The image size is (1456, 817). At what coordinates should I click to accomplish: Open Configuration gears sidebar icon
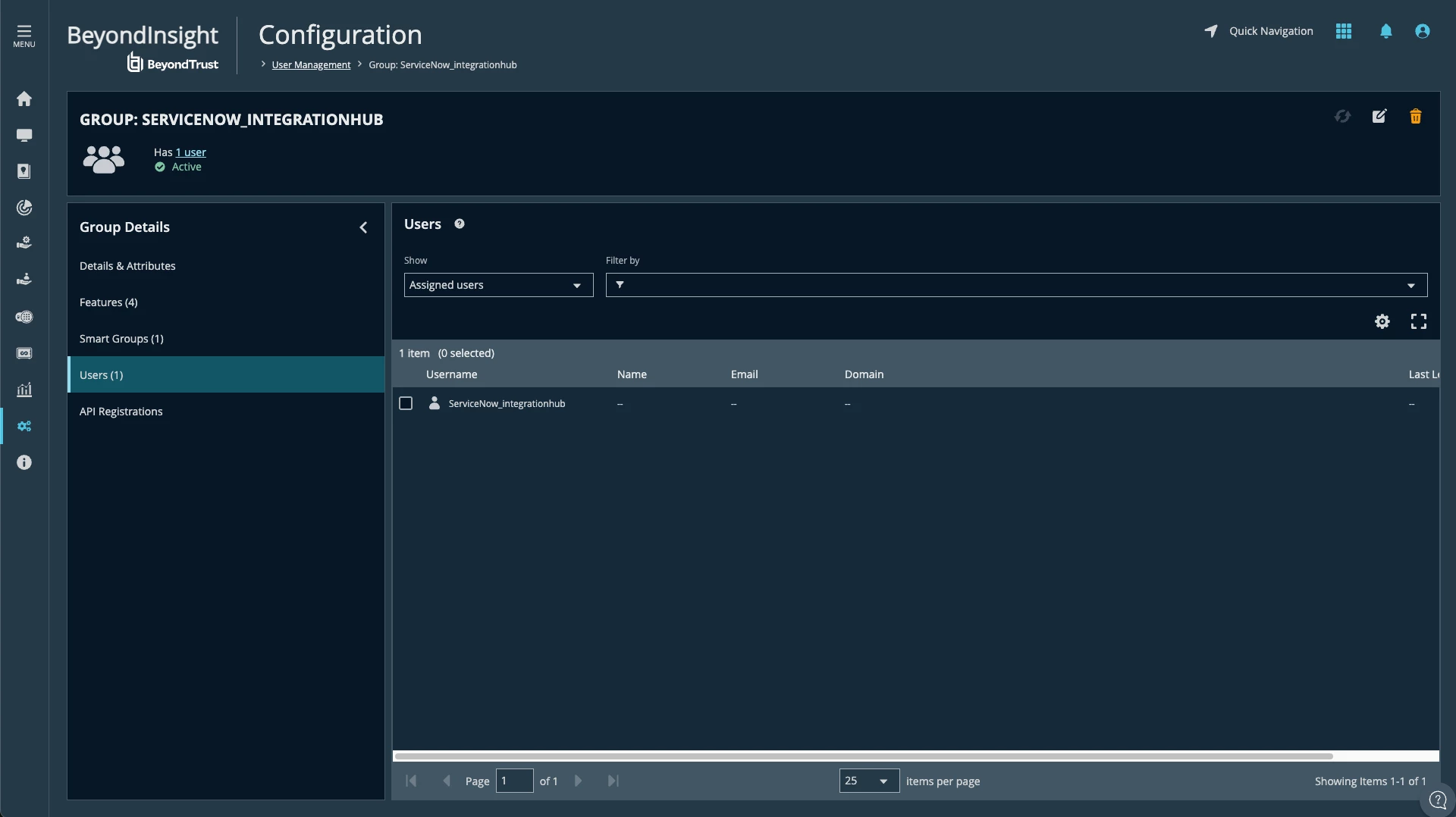pos(24,426)
